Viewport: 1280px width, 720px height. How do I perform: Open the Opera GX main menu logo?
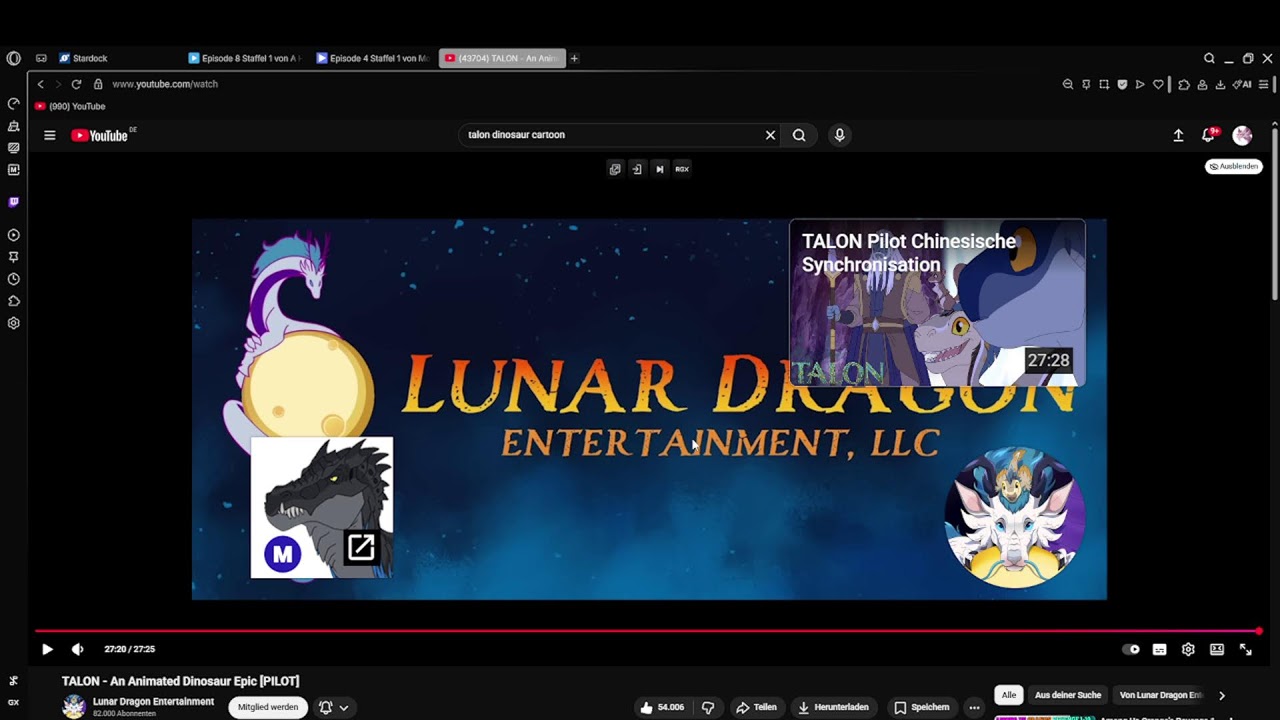(13, 58)
